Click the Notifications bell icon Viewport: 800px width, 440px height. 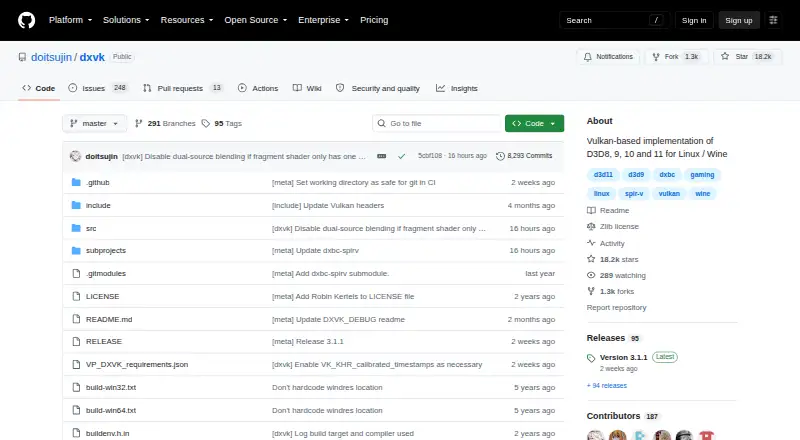tap(588, 57)
